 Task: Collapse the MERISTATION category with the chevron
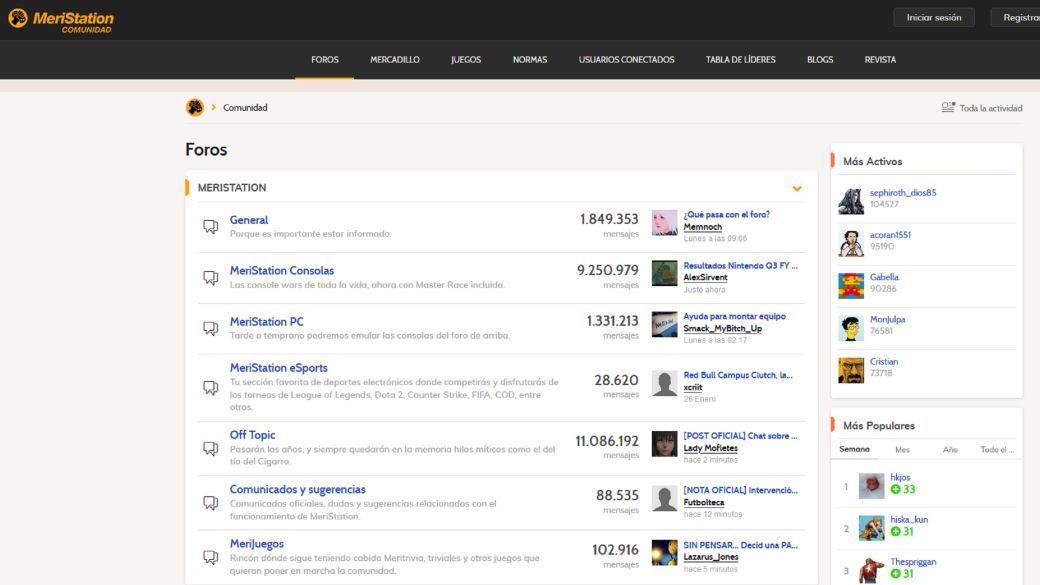797,188
